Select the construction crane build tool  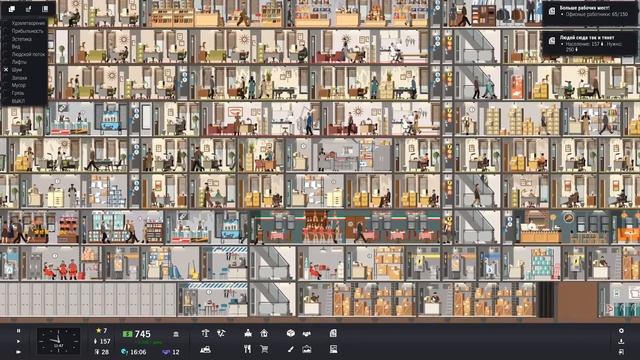[x=205, y=333]
